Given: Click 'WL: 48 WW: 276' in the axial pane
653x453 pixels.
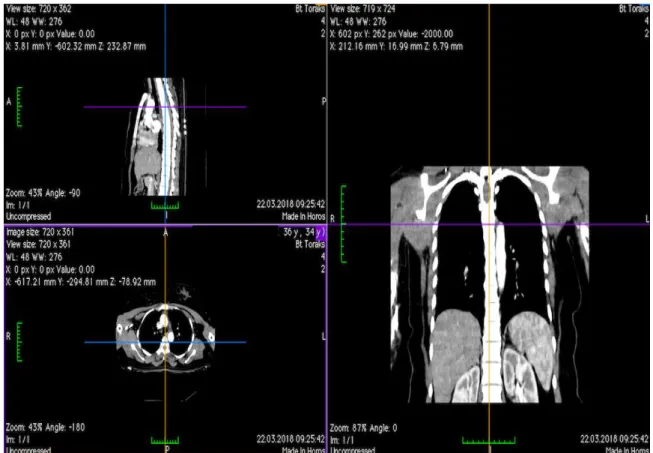Looking at the screenshot, I should coord(34,257).
